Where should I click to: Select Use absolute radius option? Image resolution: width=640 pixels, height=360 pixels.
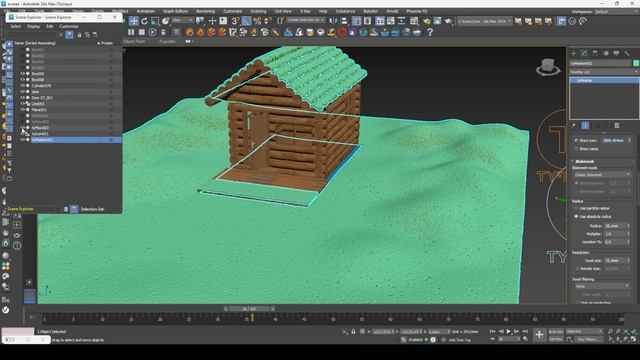point(576,216)
